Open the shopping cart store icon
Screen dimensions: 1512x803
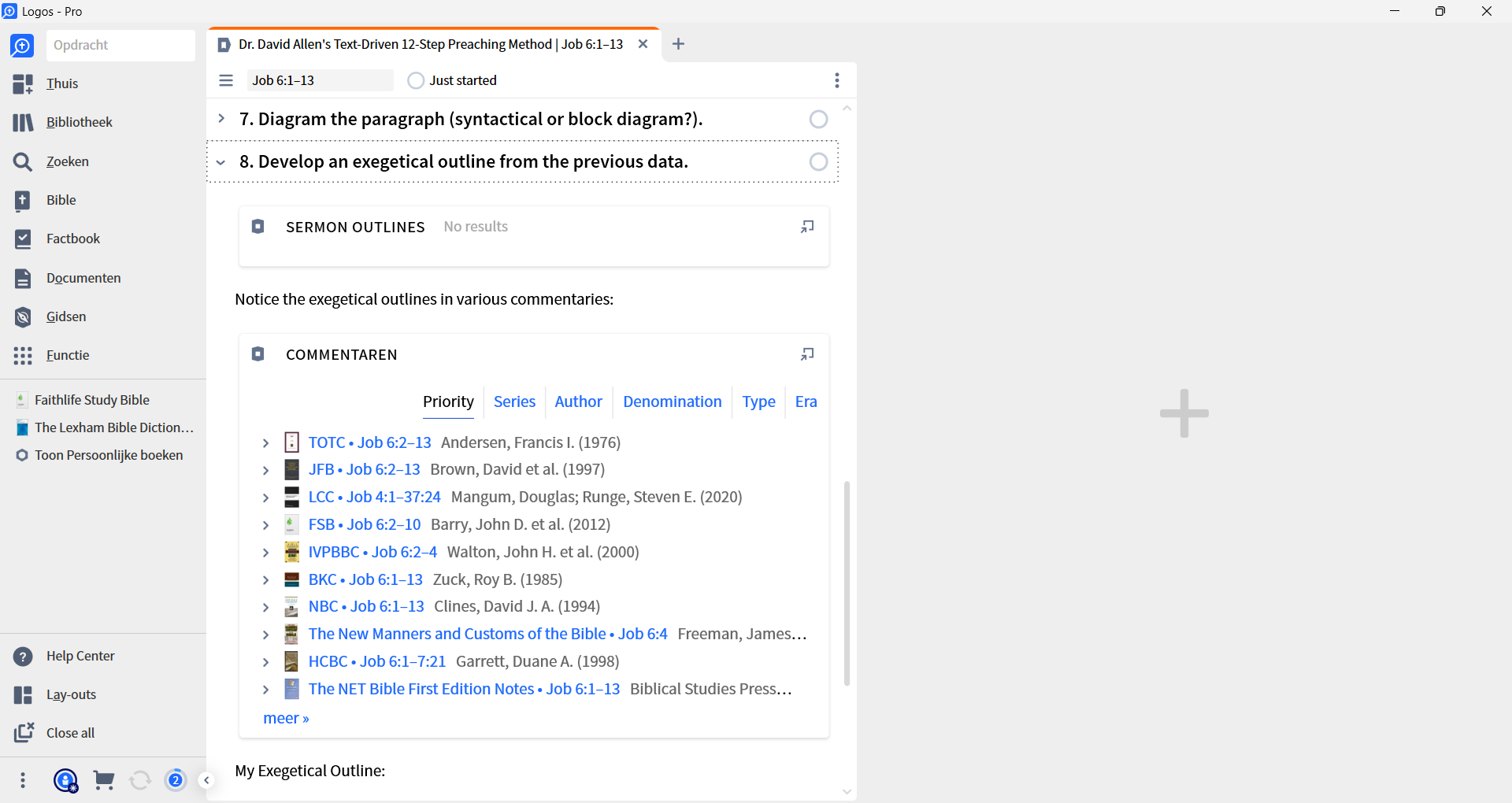103,780
